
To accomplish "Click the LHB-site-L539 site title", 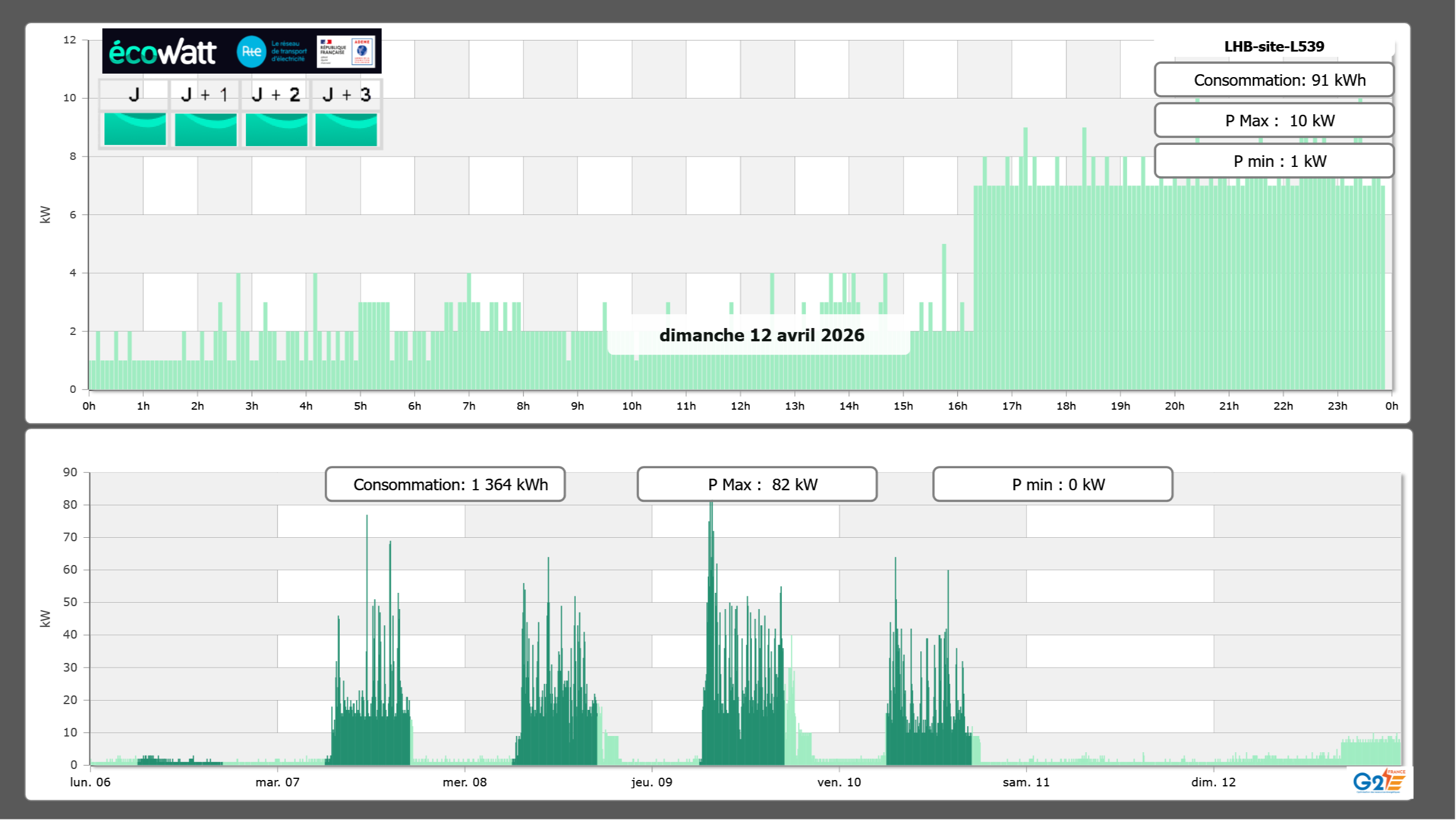I will (x=1273, y=46).
